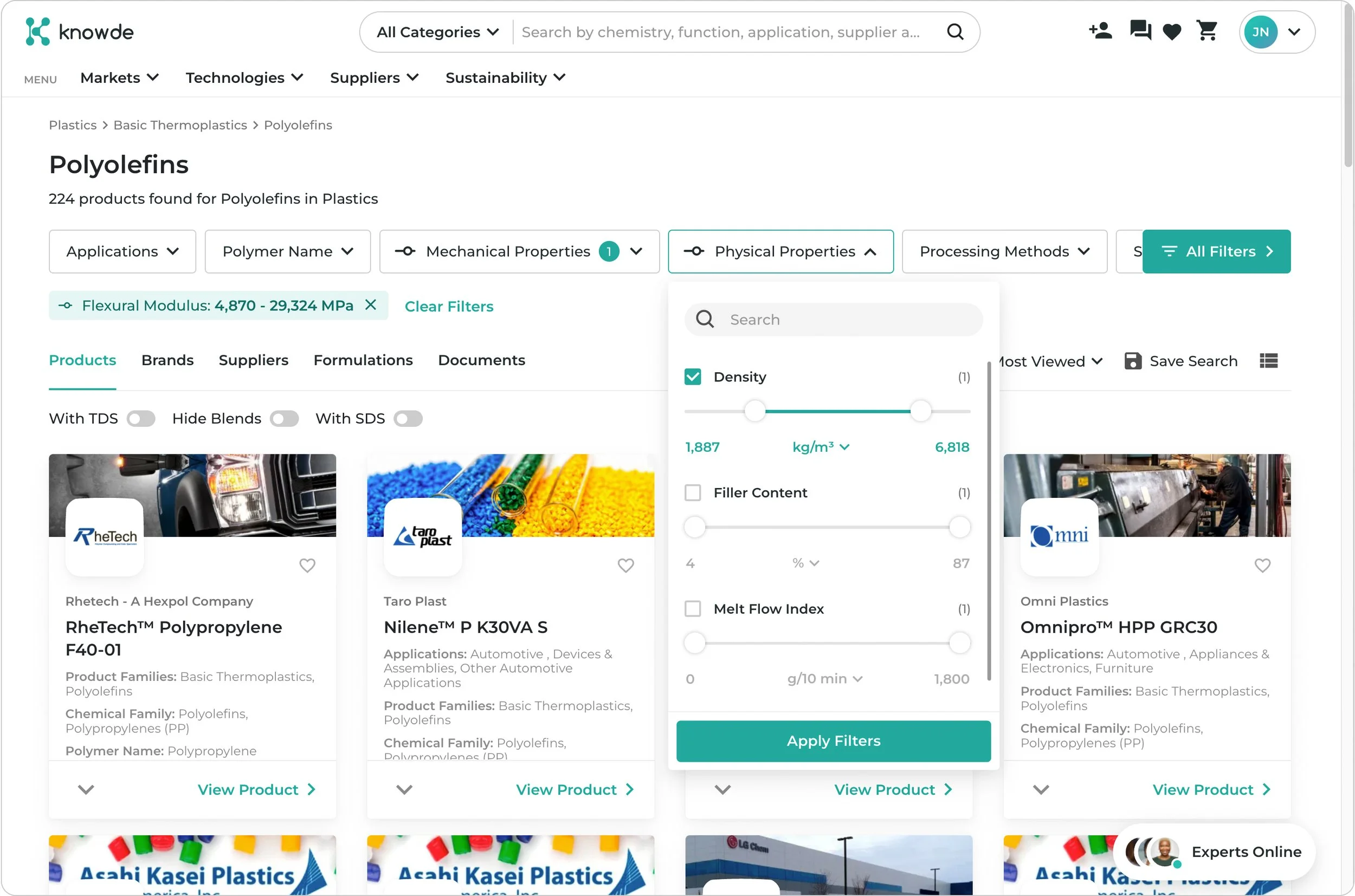Open the kg/m³ unit dropdown
This screenshot has width=1355, height=896.
821,447
